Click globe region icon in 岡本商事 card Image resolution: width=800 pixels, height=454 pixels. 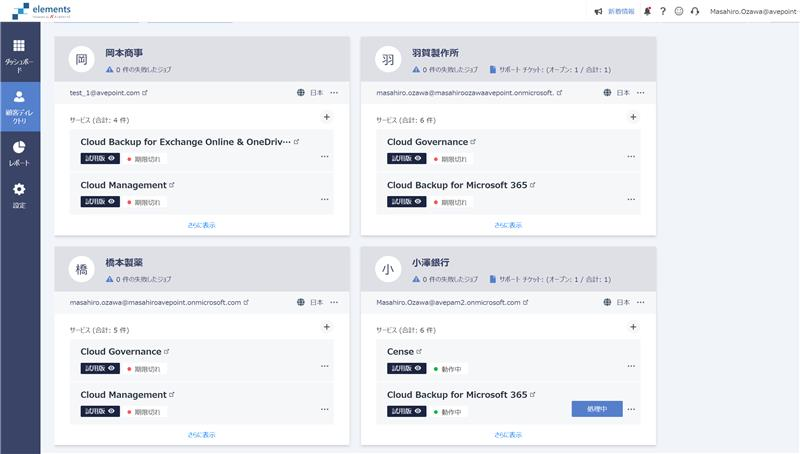point(301,93)
